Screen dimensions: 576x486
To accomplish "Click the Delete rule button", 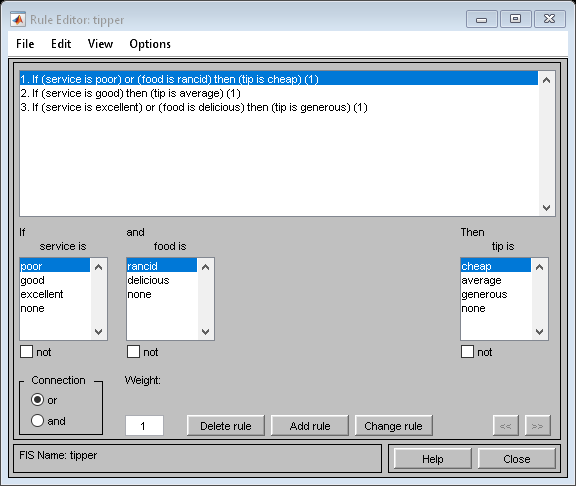I will click(x=226, y=426).
